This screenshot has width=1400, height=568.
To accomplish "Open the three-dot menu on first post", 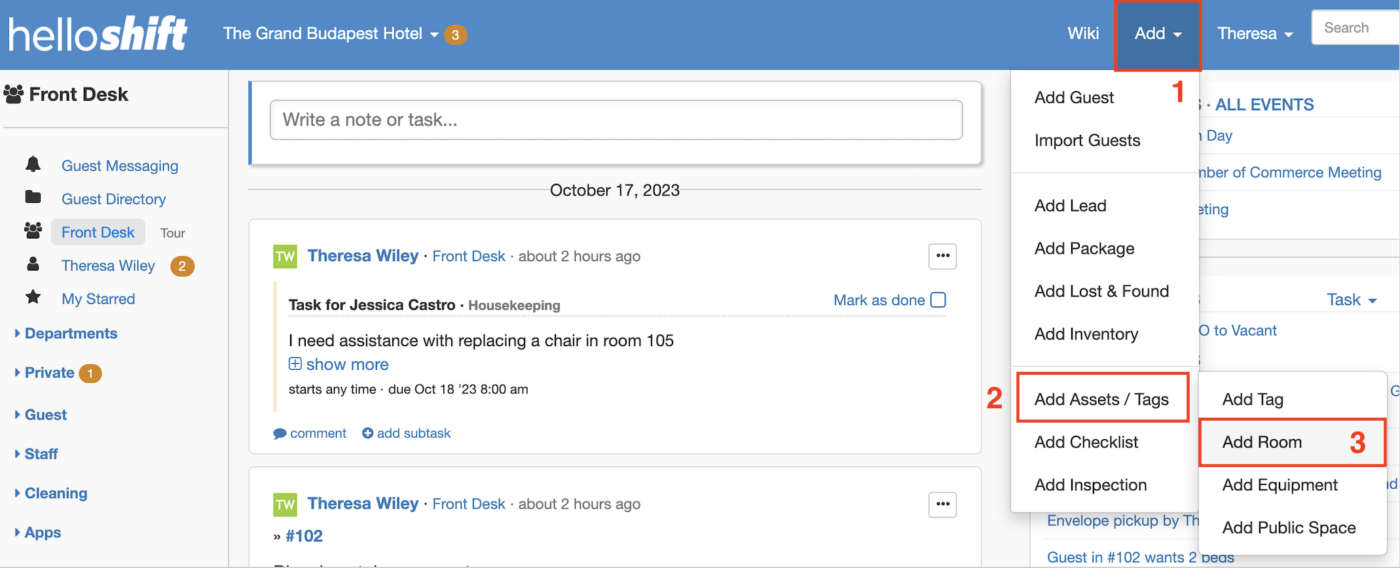I will click(942, 256).
